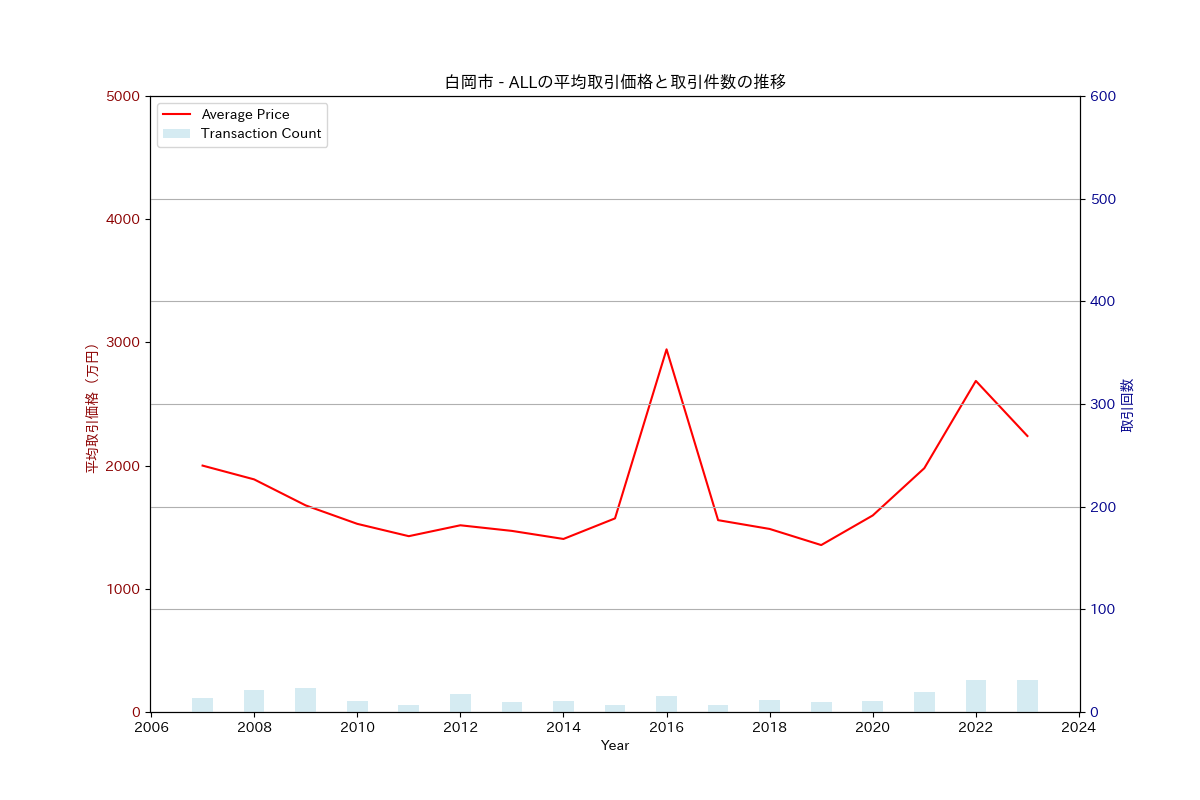Screen dimensions: 1200x800
Task: Click the red line's endpoint at 2023
Action: tap(1027, 436)
